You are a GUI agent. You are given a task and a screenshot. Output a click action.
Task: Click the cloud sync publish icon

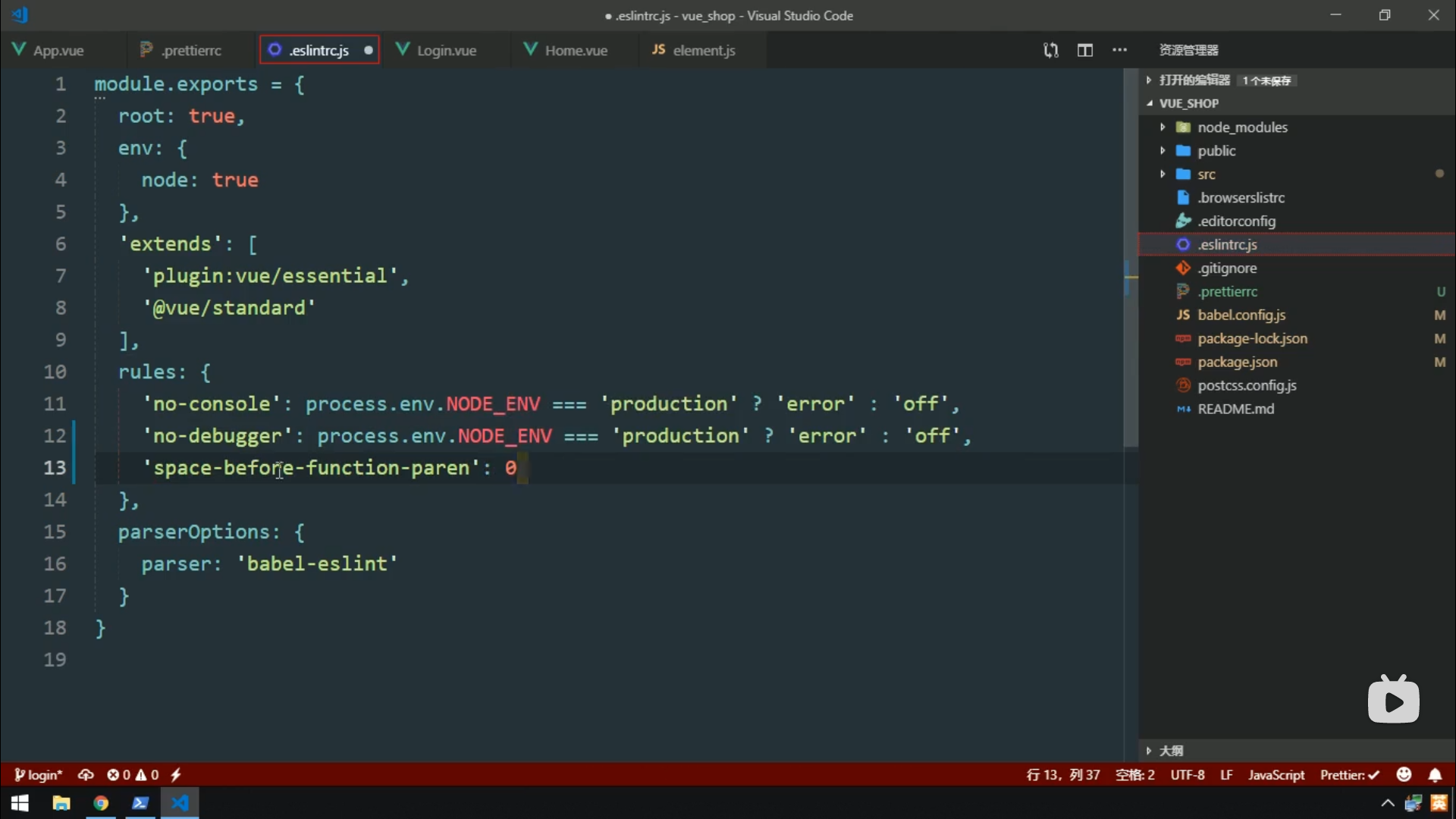86,774
